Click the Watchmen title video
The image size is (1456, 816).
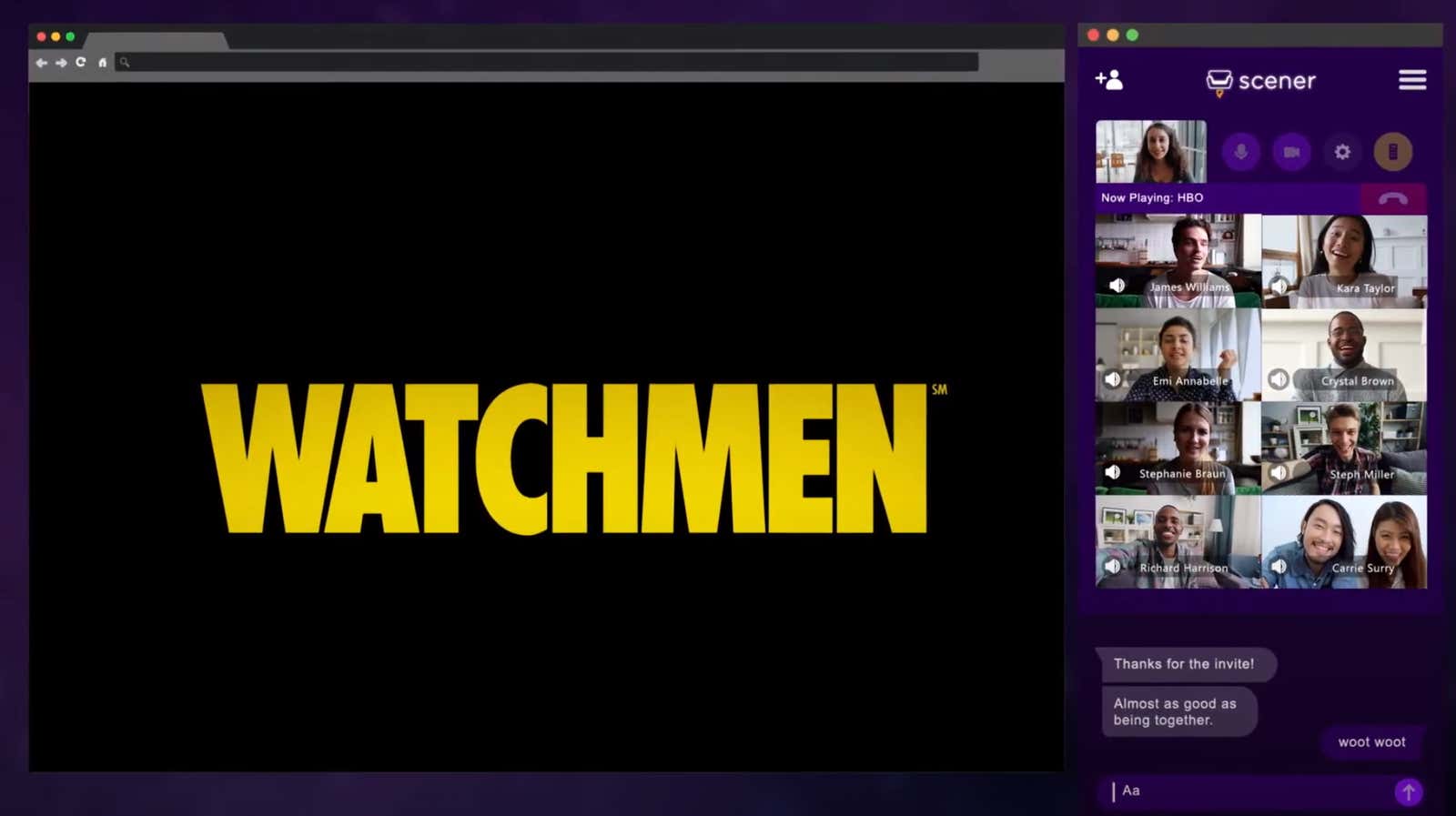pyautogui.click(x=547, y=427)
